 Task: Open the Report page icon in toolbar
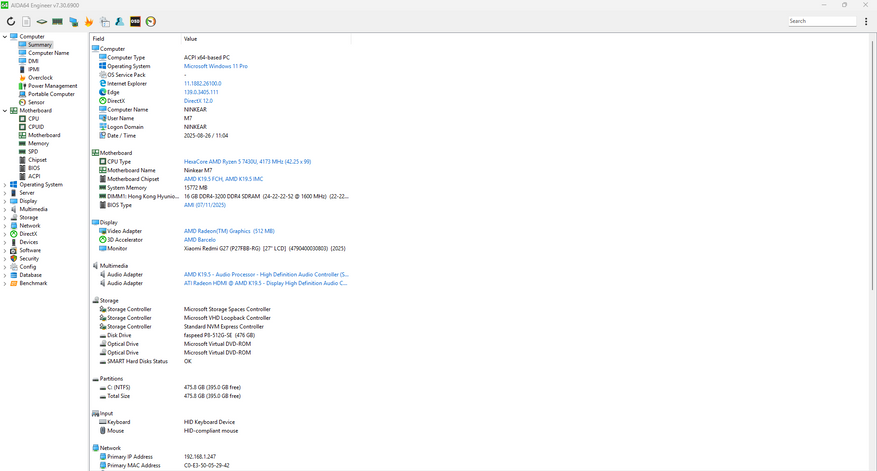click(x=26, y=22)
